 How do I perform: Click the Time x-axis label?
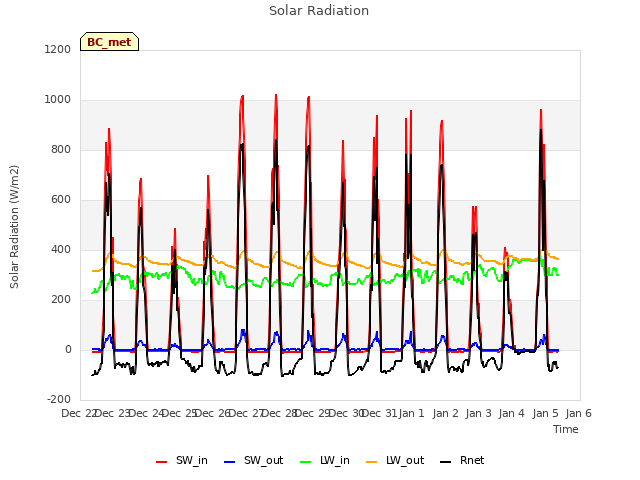coord(566,429)
